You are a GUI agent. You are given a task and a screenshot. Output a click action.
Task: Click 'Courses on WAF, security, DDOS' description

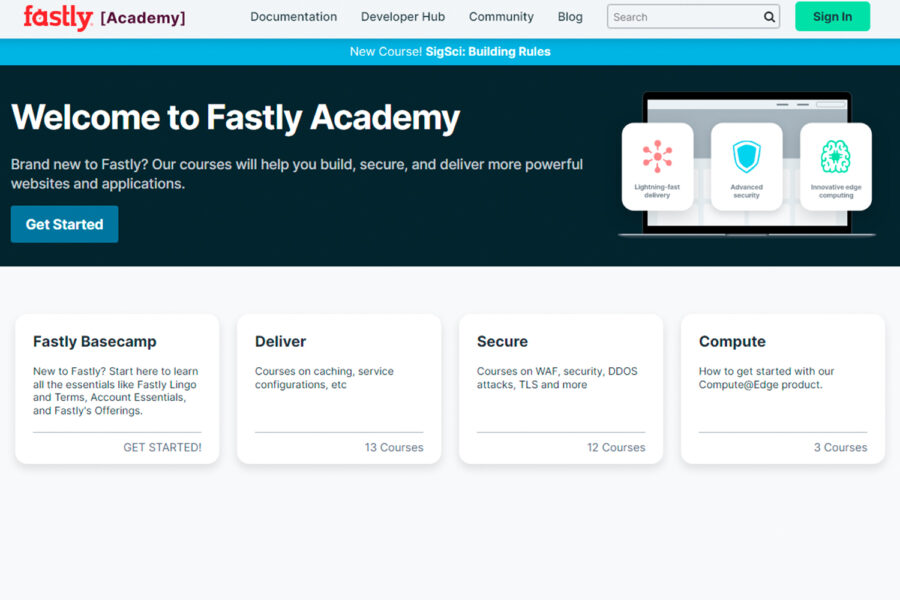coord(557,378)
